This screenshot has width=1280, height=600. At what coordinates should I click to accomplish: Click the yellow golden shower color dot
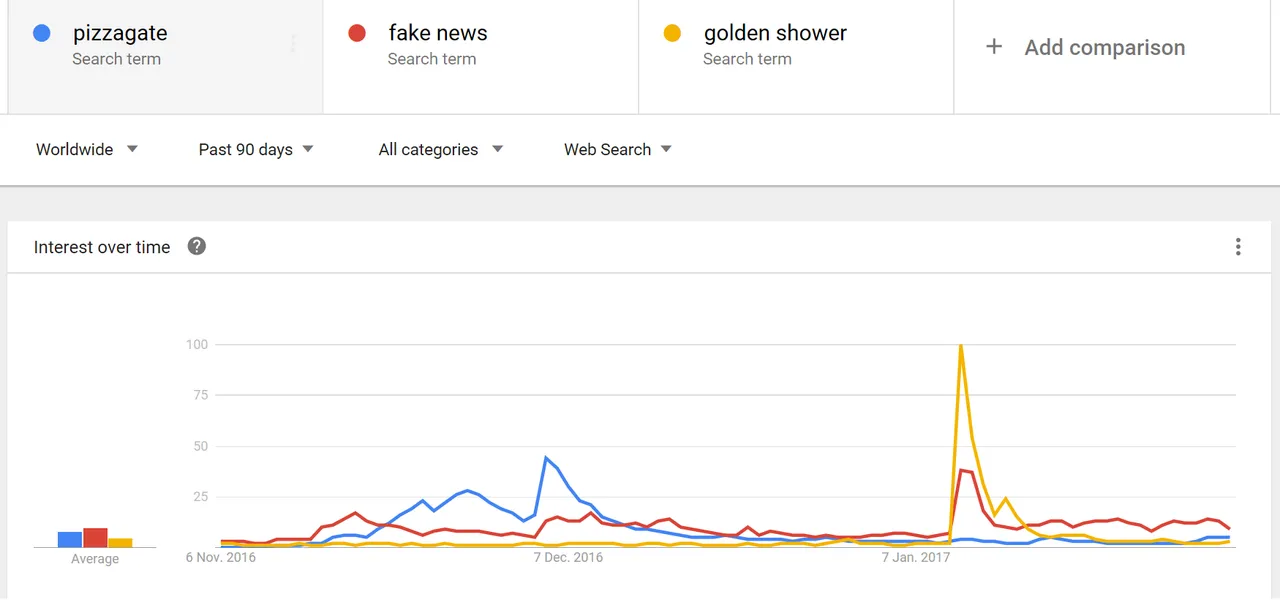(673, 33)
